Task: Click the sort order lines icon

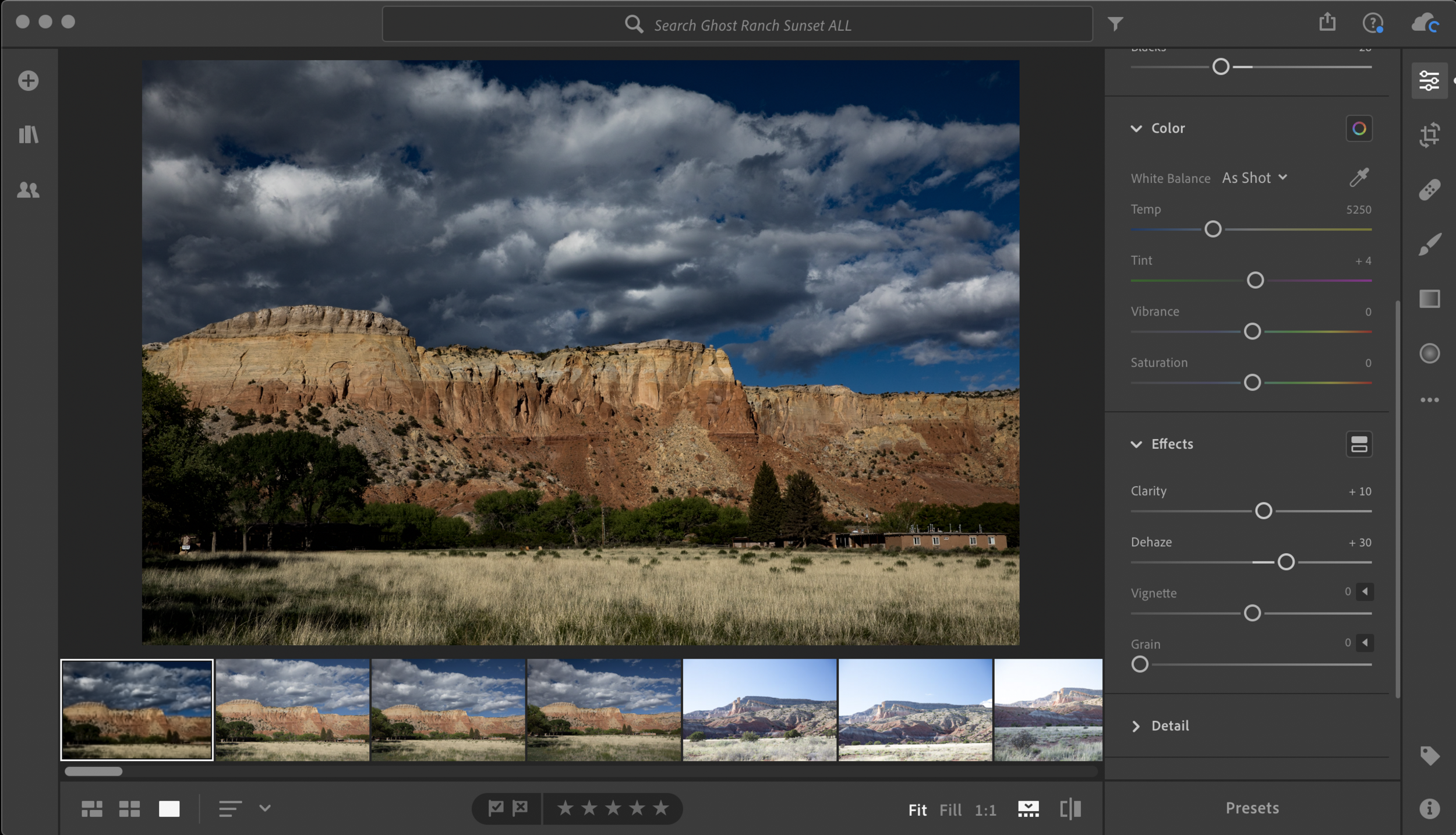Action: [229, 809]
